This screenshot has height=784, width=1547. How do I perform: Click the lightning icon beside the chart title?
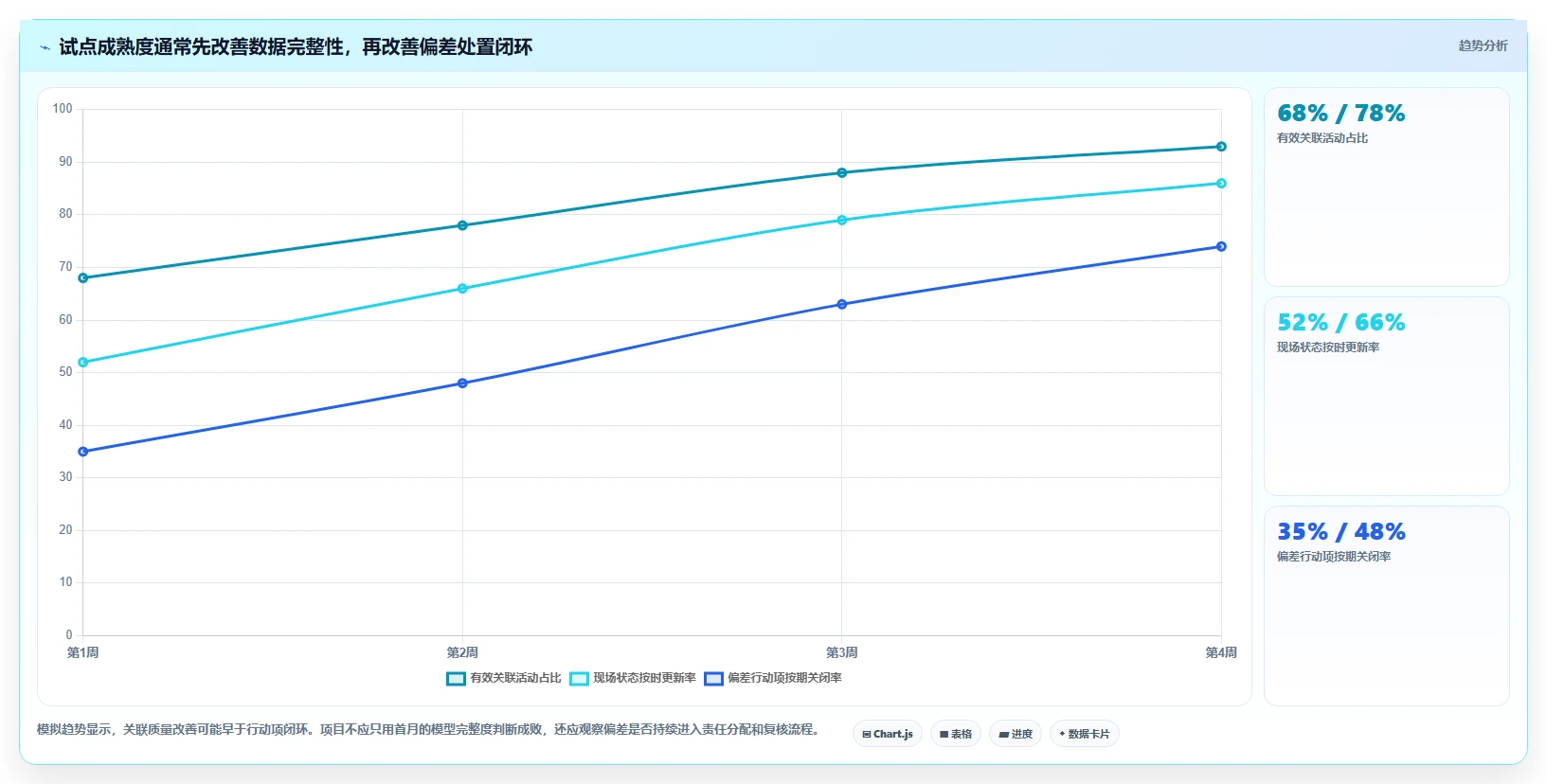[x=45, y=47]
